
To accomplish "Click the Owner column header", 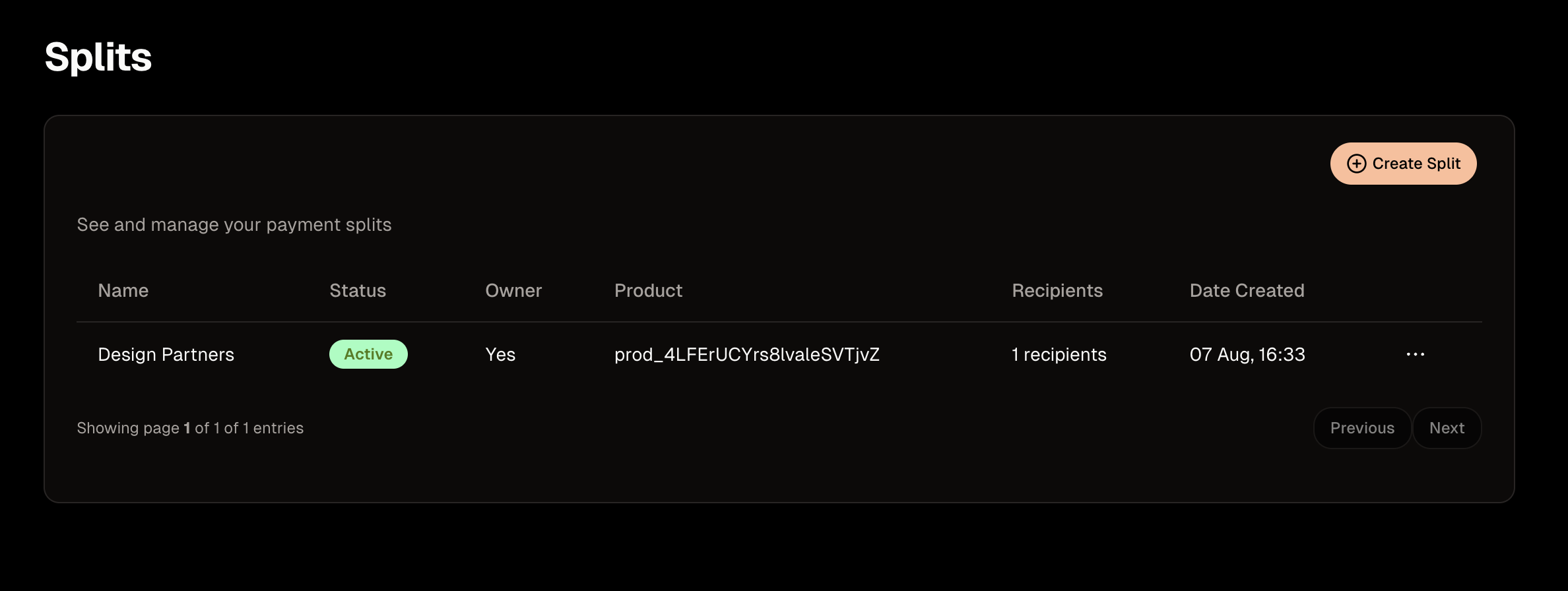I will click(513, 291).
